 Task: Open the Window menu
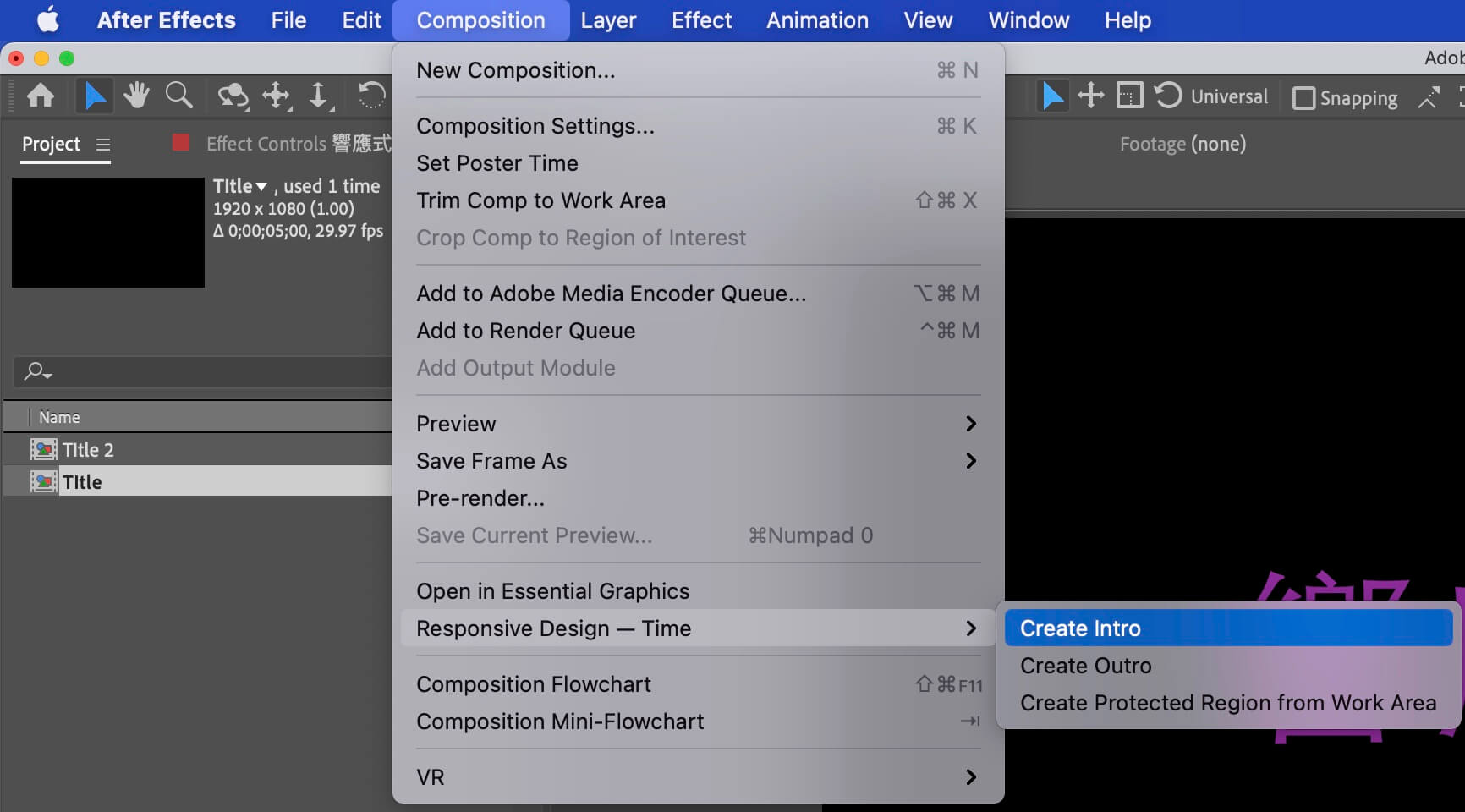pyautogui.click(x=1029, y=19)
